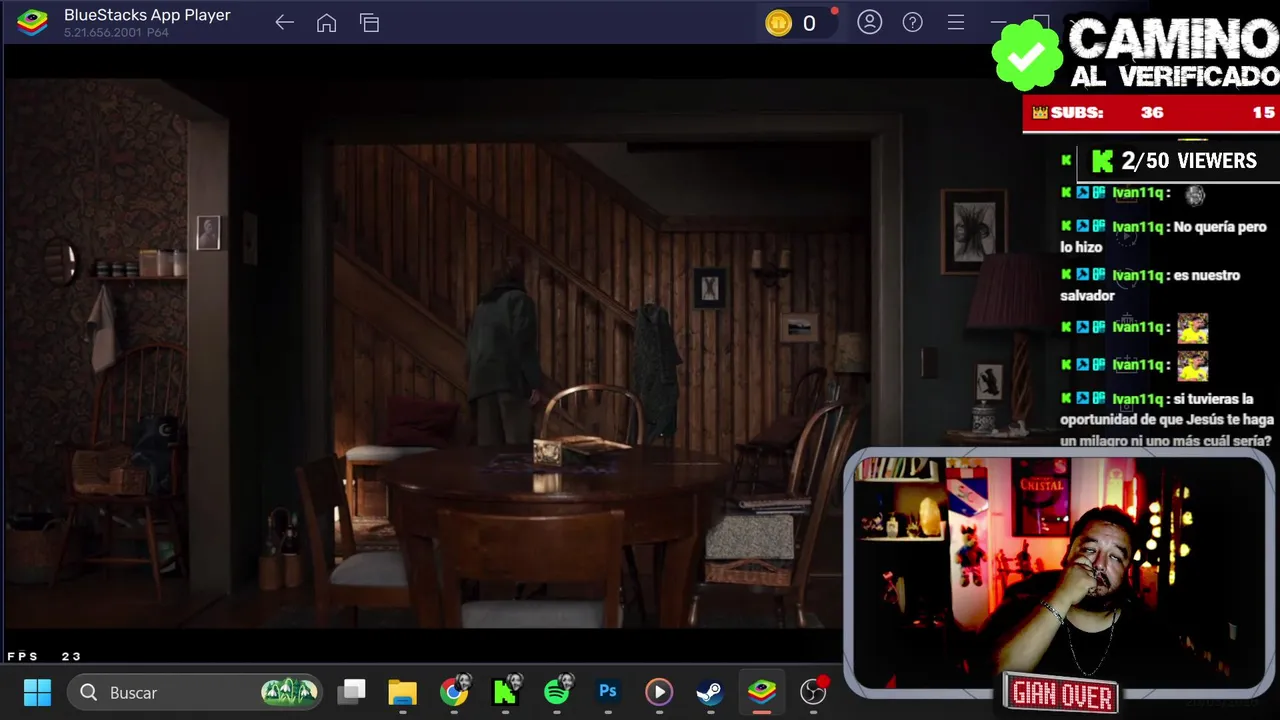Open Task View from taskbar
This screenshot has width=1280, height=720.
pos(351,692)
